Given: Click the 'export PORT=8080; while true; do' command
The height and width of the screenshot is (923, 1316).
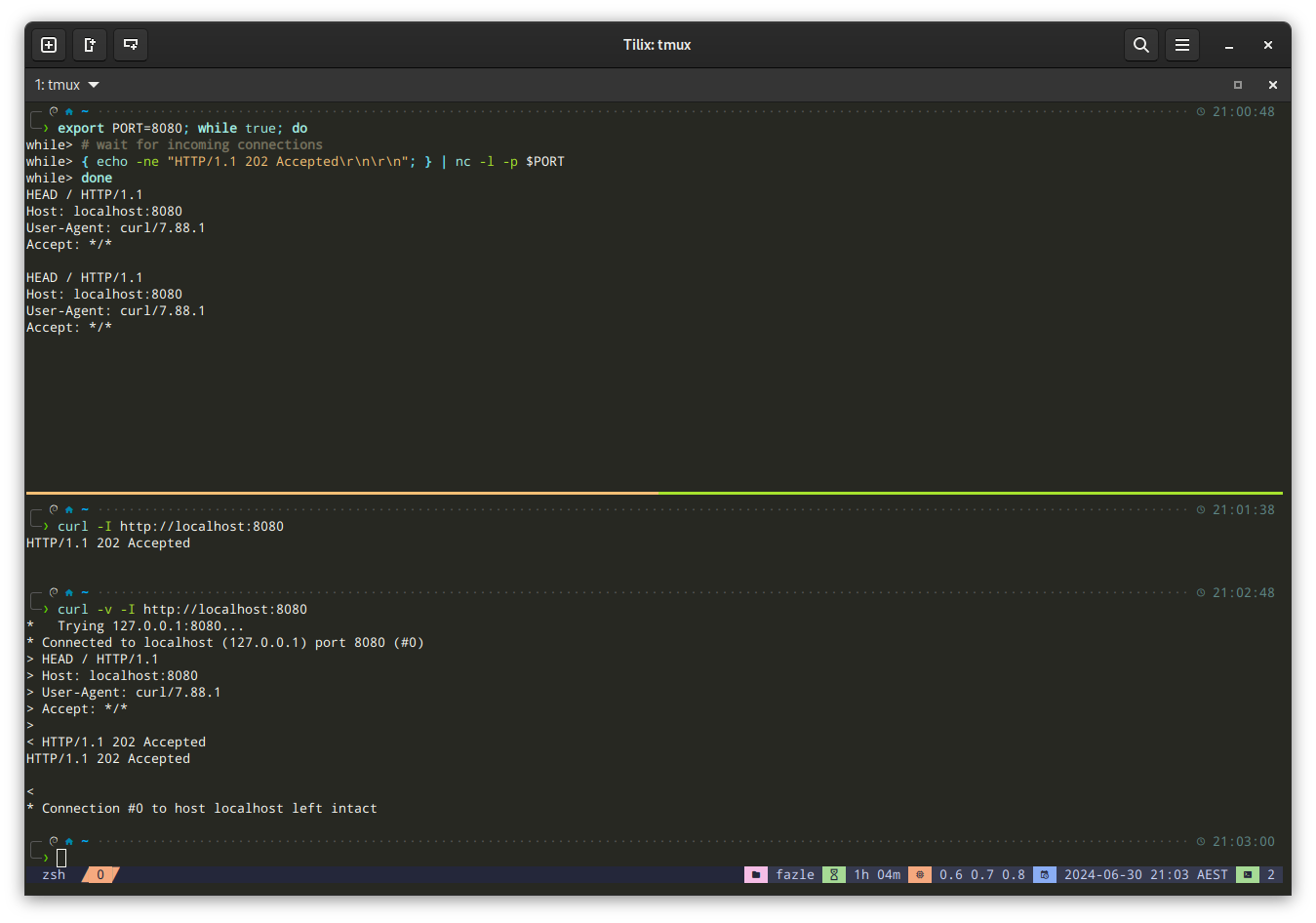Looking at the screenshot, I should 182,128.
